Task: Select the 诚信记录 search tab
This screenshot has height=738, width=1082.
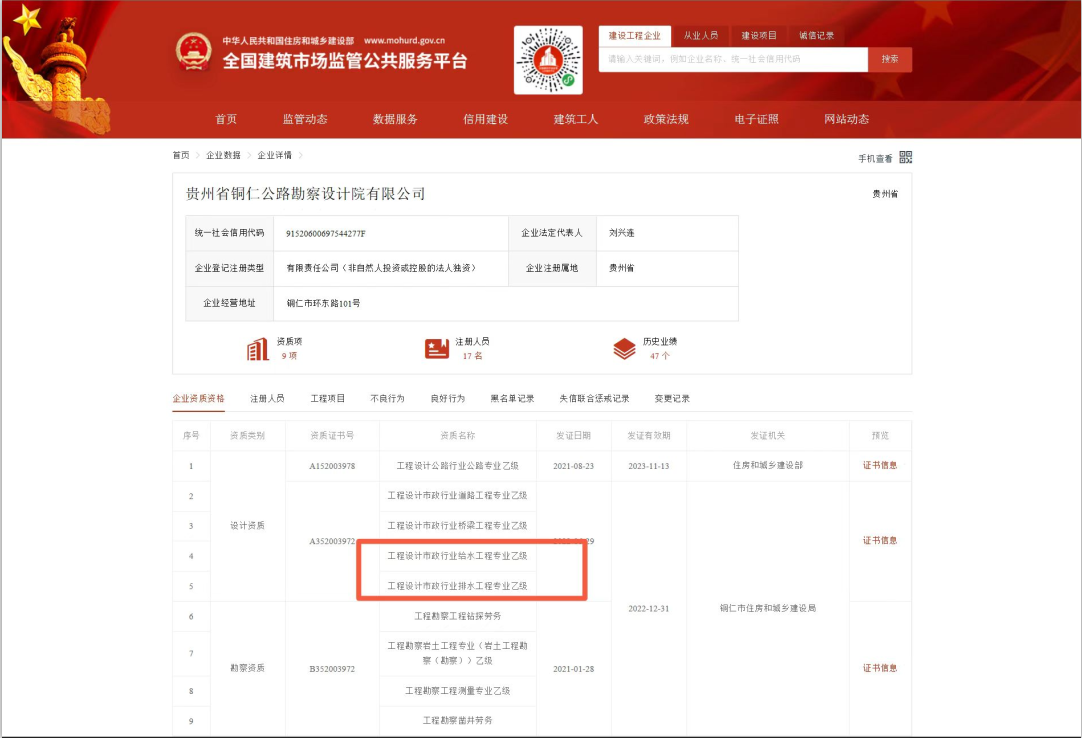Action: 817,35
